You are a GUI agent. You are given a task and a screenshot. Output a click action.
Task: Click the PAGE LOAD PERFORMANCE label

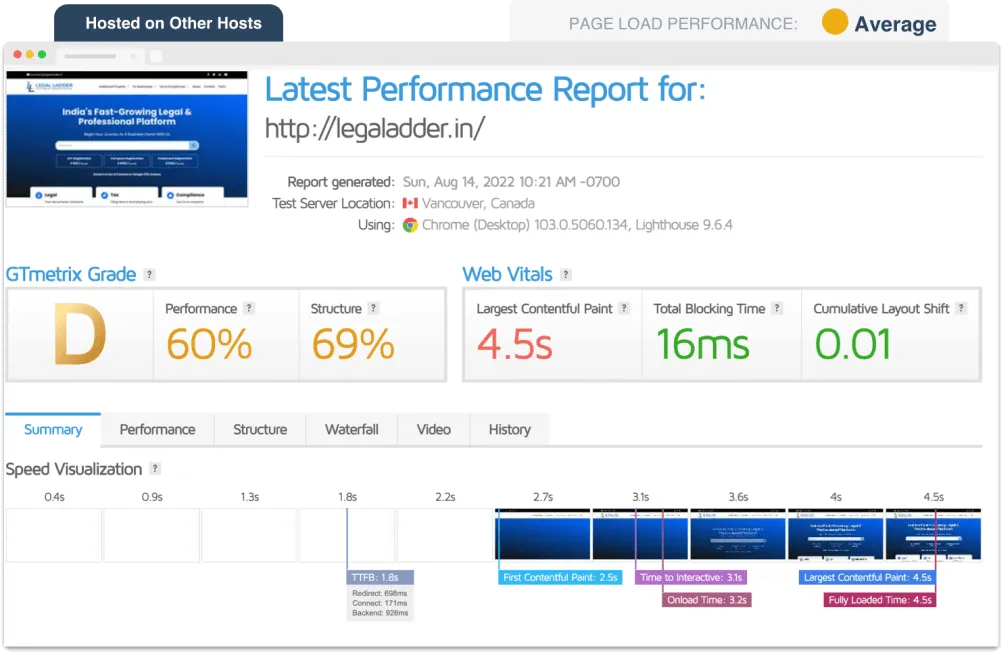tap(683, 24)
